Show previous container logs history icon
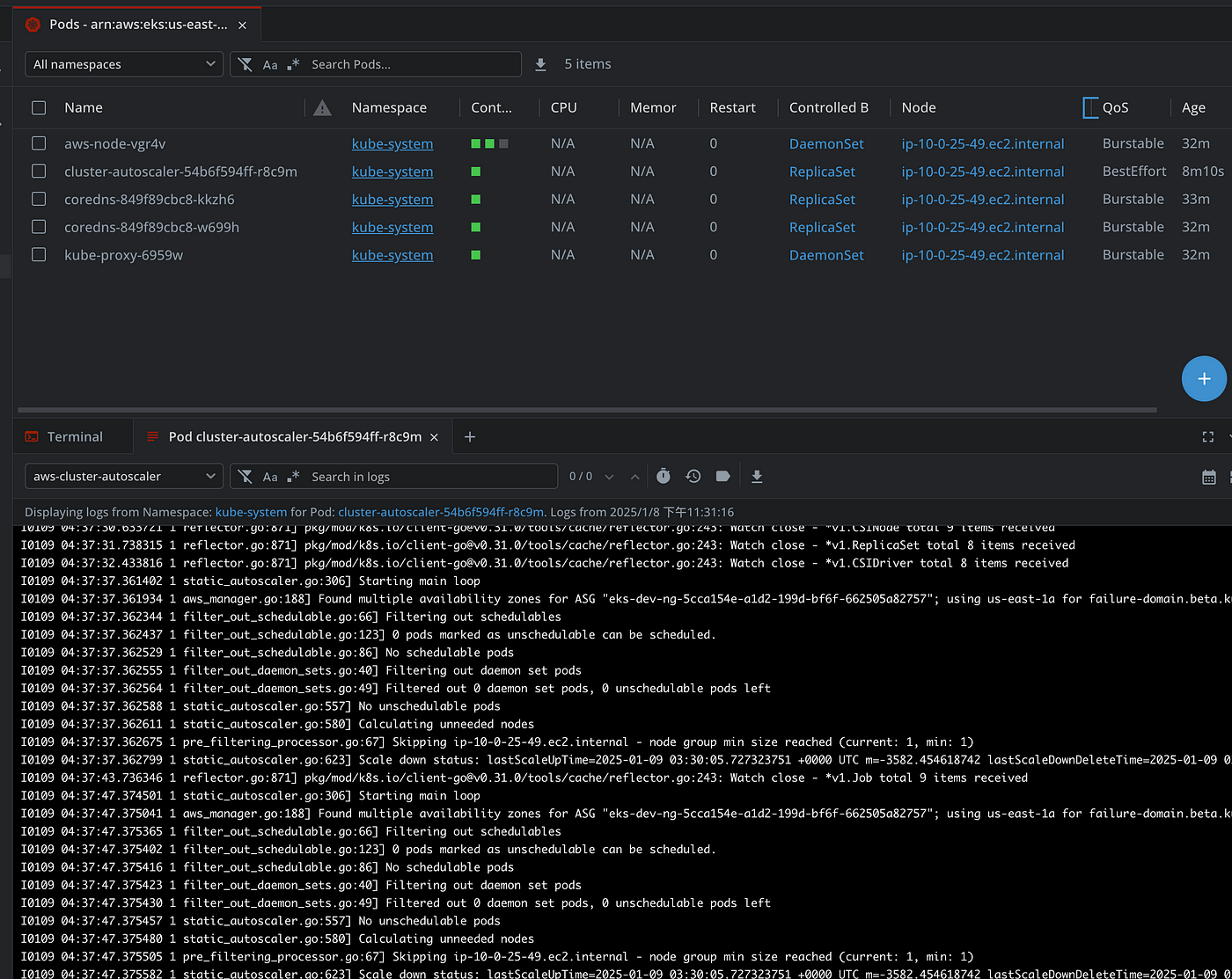The height and width of the screenshot is (979, 1232). tap(693, 476)
